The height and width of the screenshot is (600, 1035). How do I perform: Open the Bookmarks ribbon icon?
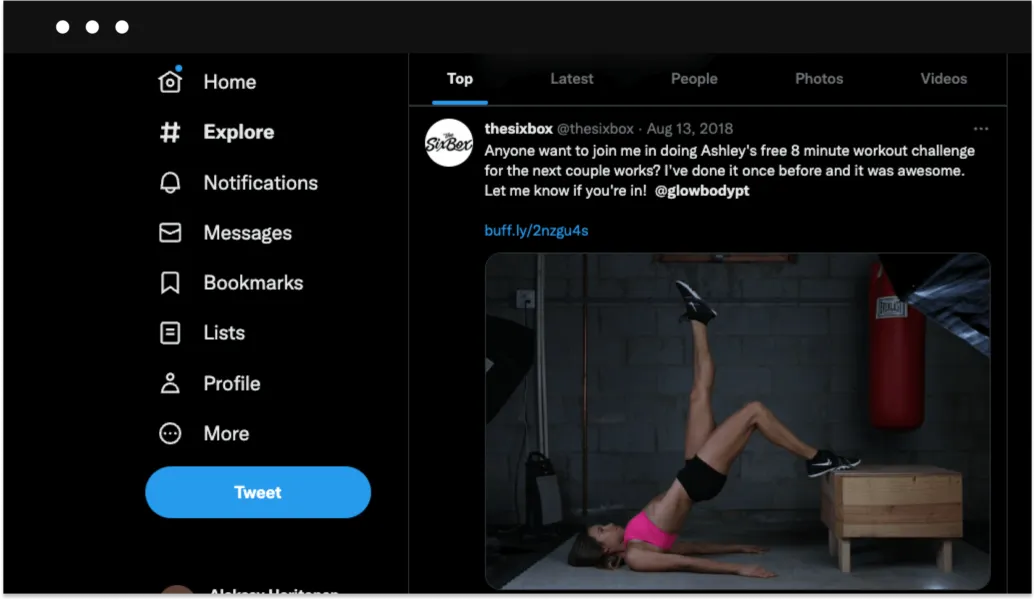tap(170, 283)
